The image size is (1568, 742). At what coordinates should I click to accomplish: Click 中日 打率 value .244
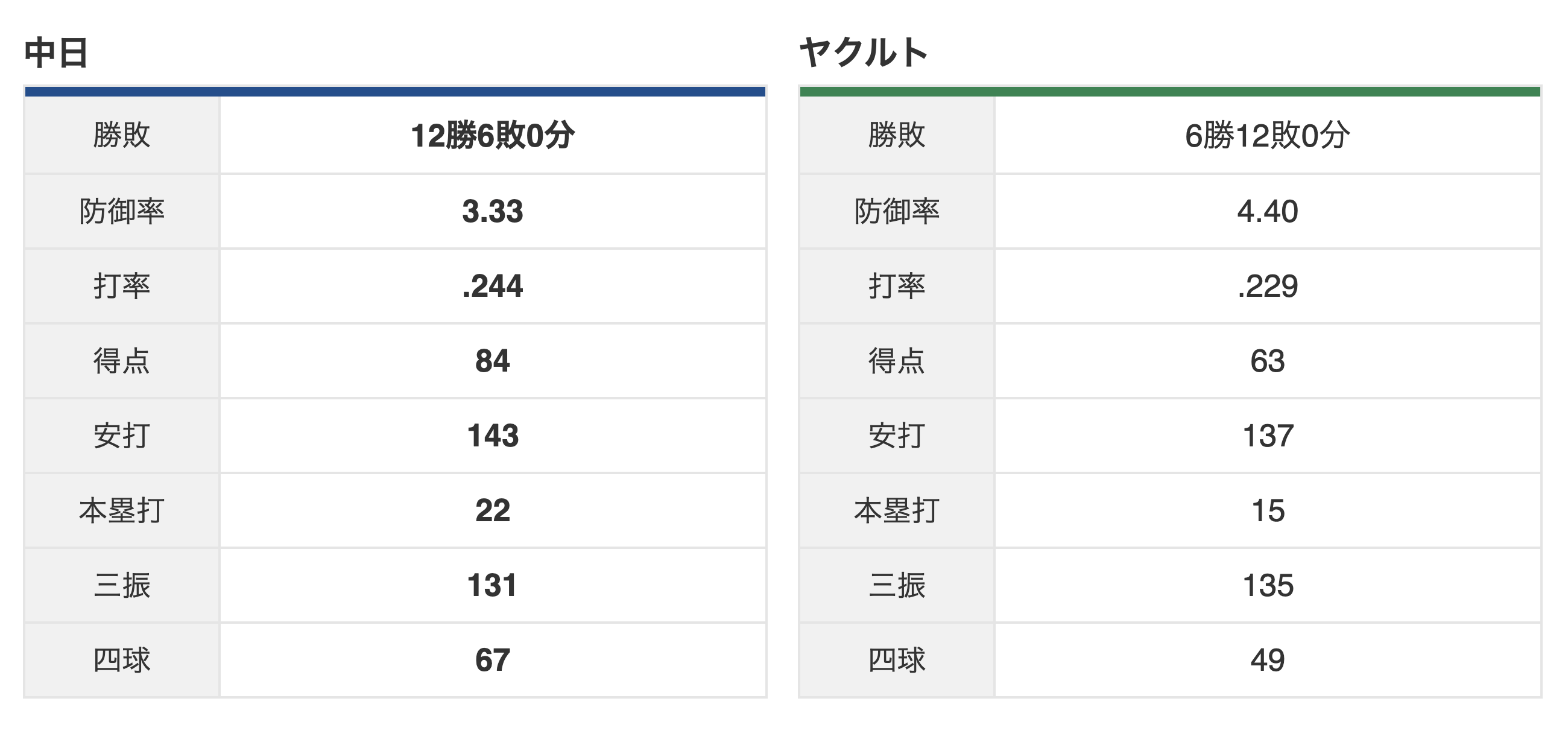(493, 286)
